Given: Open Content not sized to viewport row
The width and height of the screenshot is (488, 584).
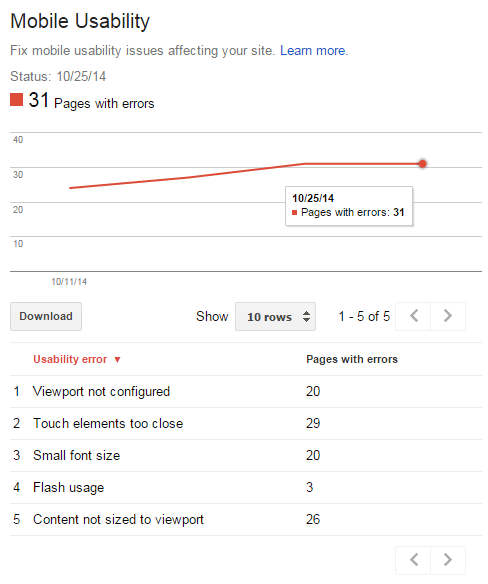Looking at the screenshot, I should tap(246, 520).
